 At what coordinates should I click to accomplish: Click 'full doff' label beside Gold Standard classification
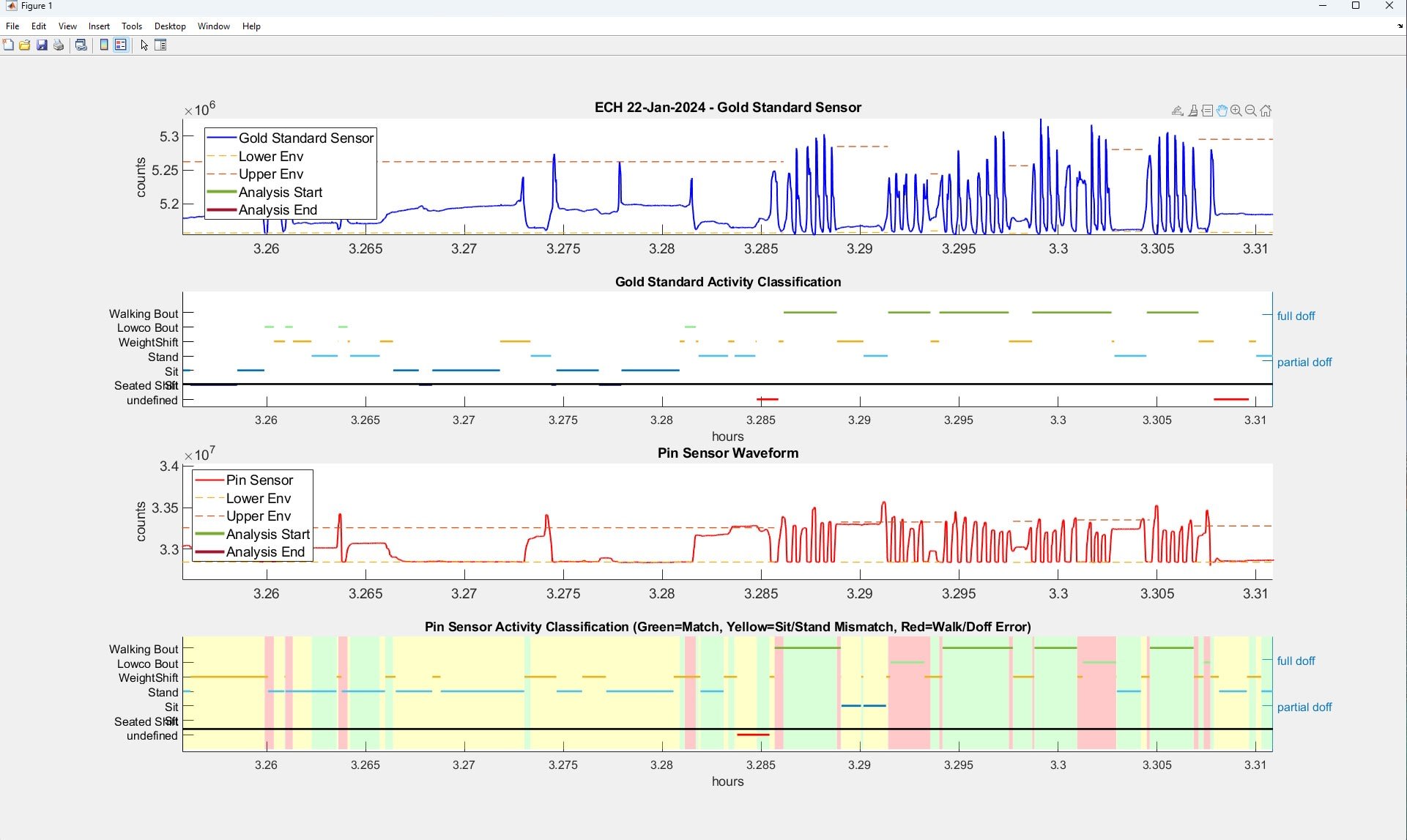click(1296, 316)
